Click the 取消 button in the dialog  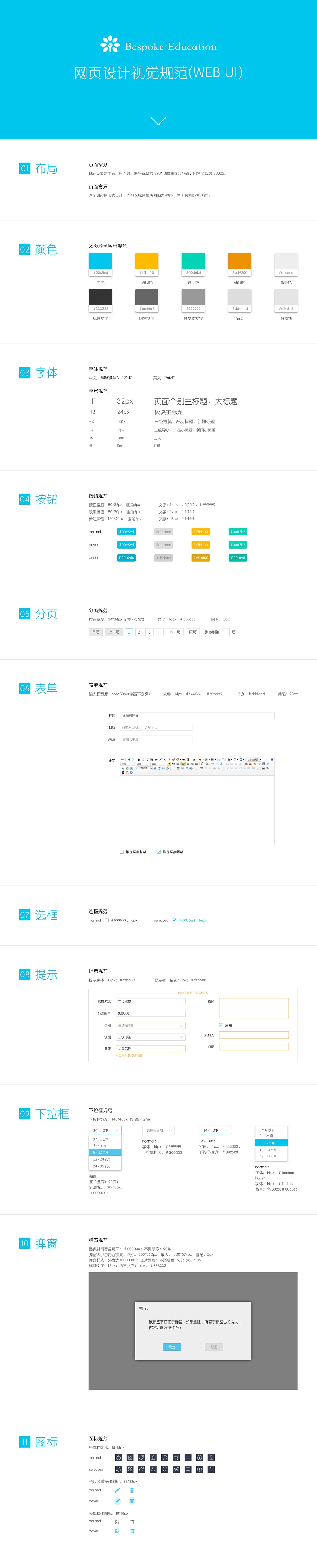click(215, 1347)
